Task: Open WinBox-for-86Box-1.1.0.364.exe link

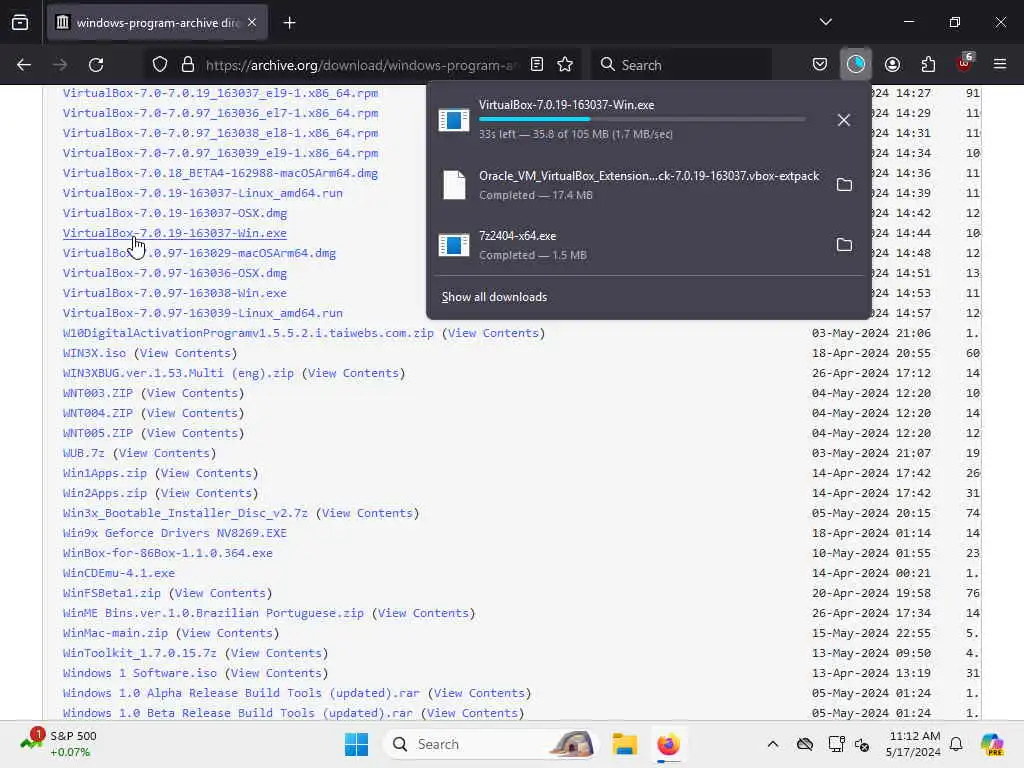Action: coord(167,553)
